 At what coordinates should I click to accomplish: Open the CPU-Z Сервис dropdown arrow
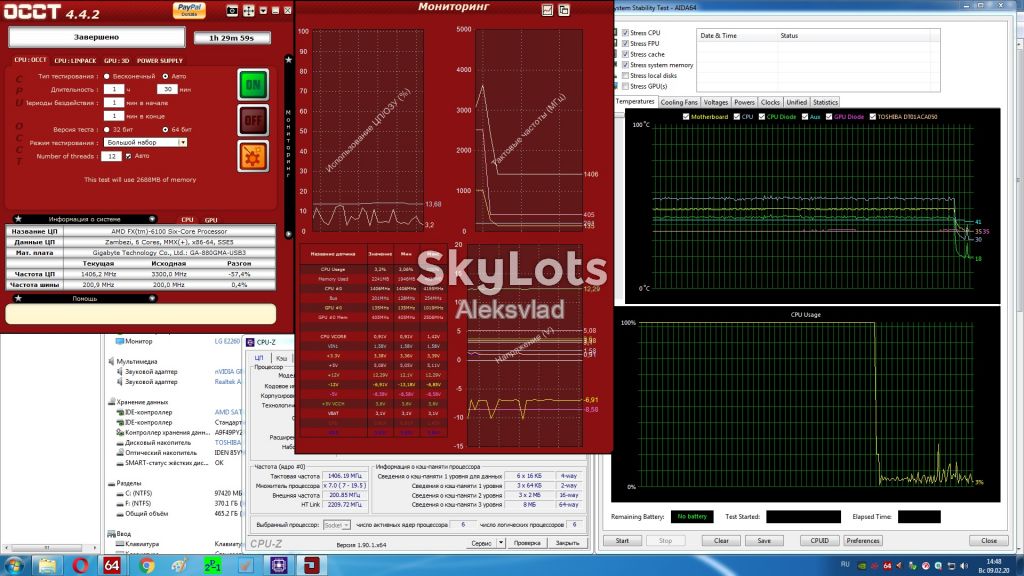click(501, 543)
